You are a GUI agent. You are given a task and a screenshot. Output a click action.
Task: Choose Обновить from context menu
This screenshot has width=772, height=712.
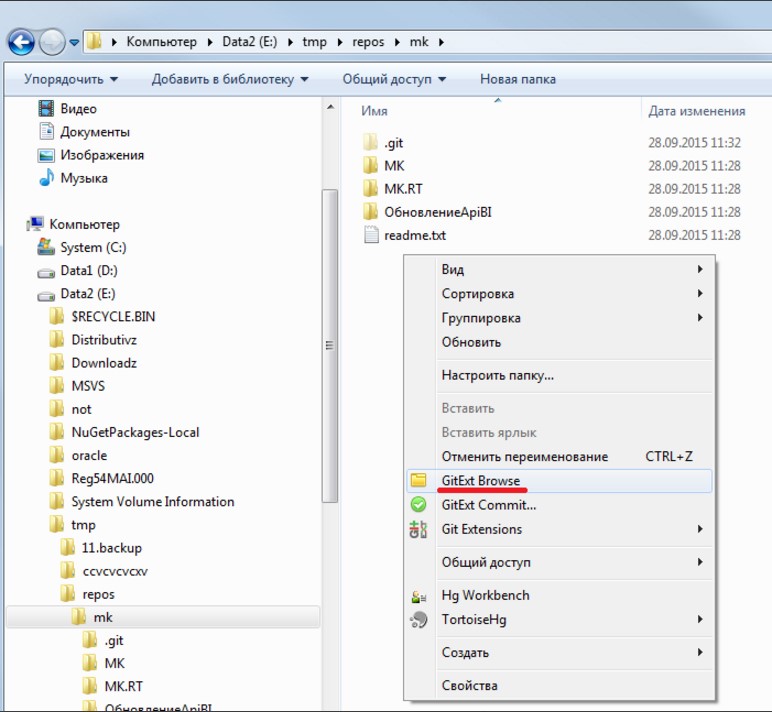471,342
